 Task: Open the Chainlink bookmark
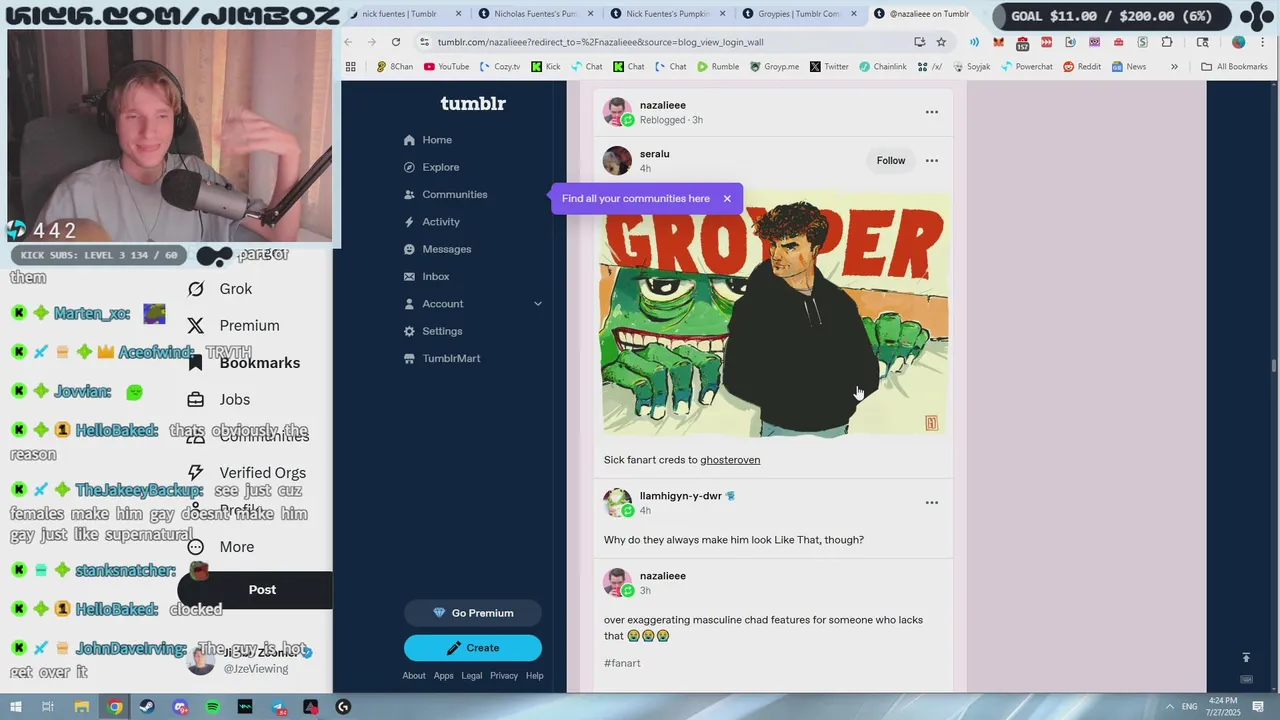[882, 67]
